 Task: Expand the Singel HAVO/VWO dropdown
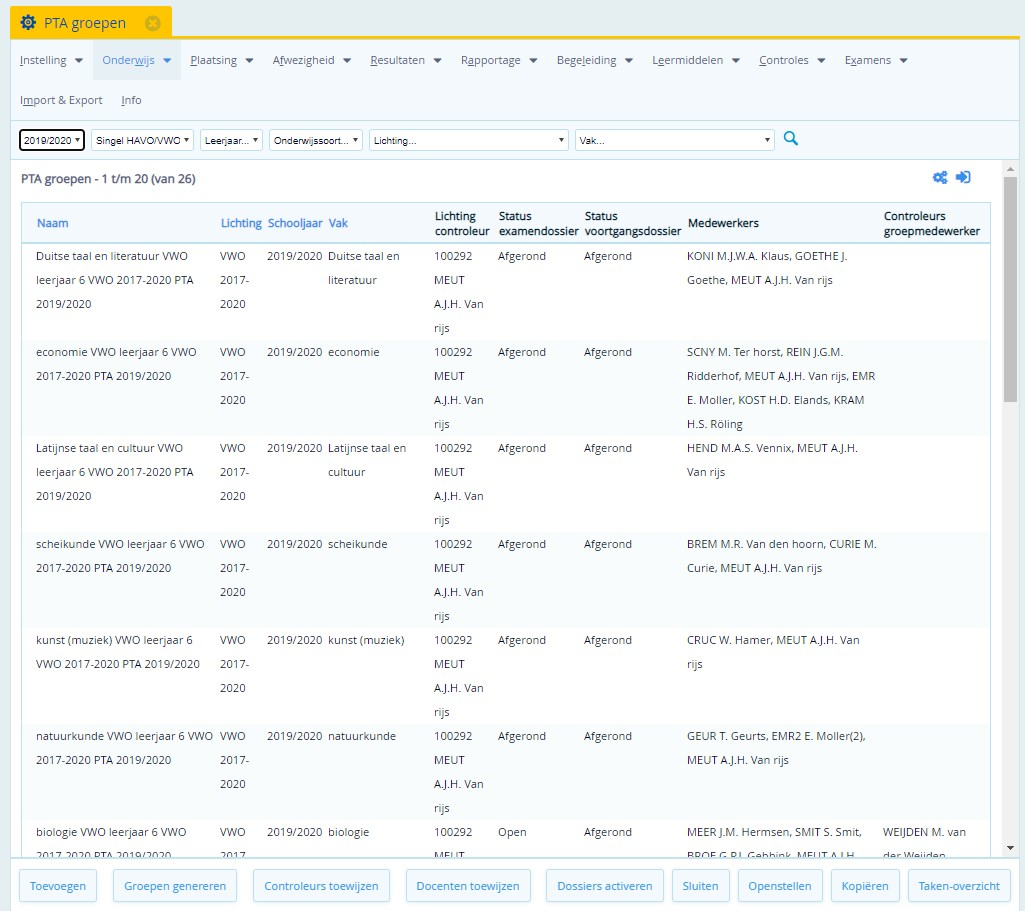click(143, 140)
